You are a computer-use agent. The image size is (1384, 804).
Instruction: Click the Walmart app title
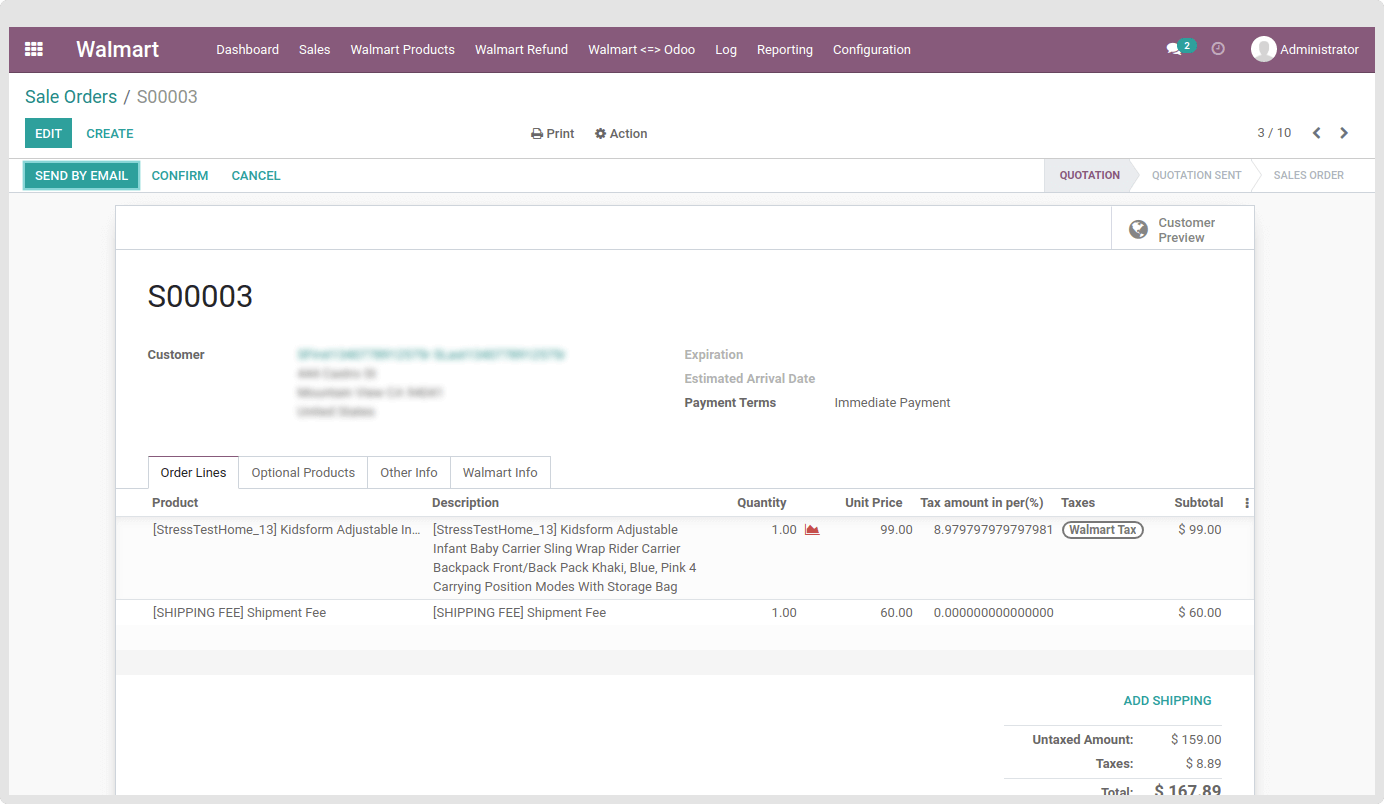pyautogui.click(x=118, y=49)
